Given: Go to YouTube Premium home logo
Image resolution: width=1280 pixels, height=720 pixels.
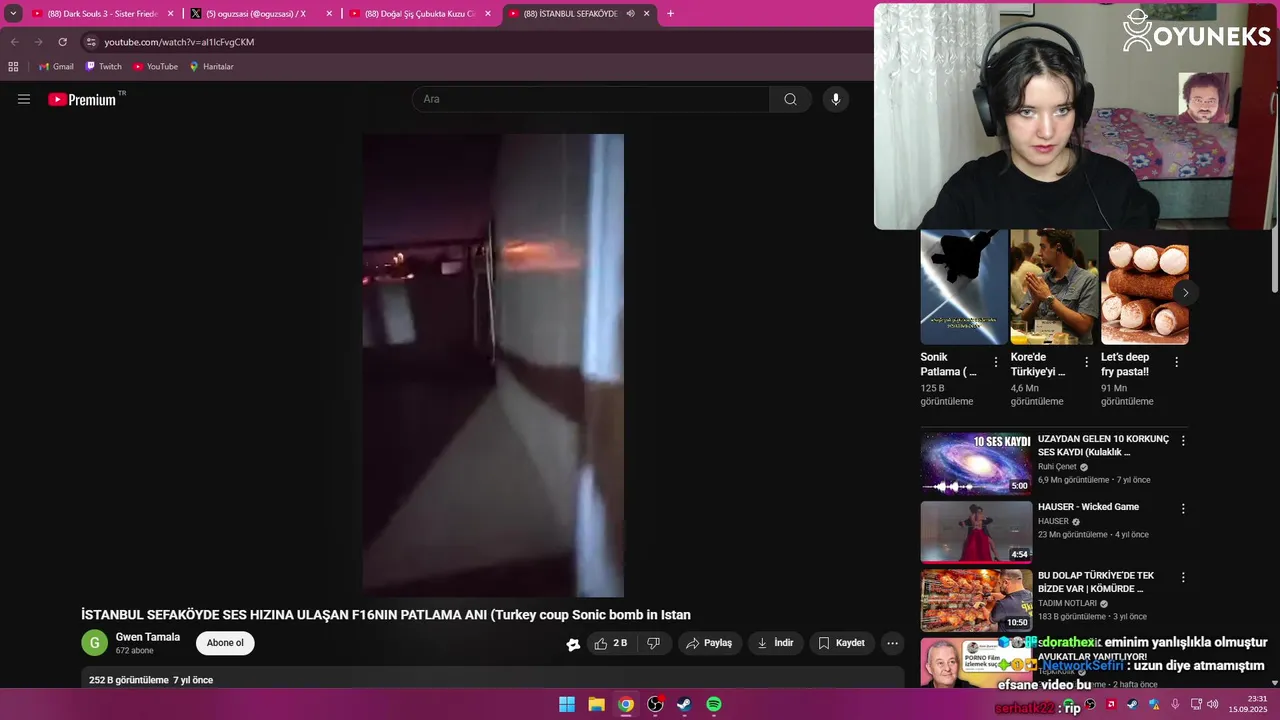Looking at the screenshot, I should coord(83,99).
